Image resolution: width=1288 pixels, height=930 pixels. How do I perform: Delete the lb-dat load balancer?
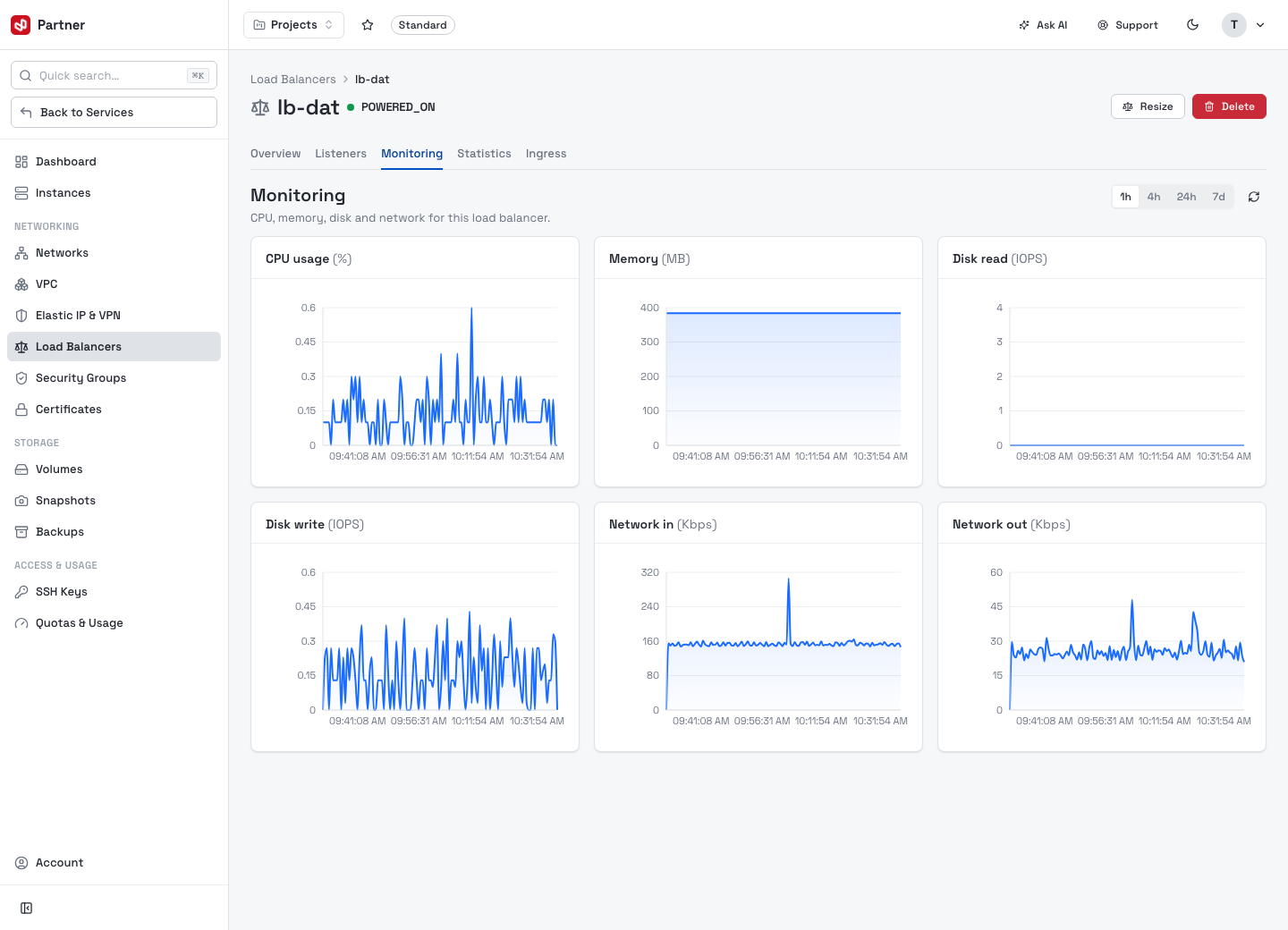(1229, 106)
